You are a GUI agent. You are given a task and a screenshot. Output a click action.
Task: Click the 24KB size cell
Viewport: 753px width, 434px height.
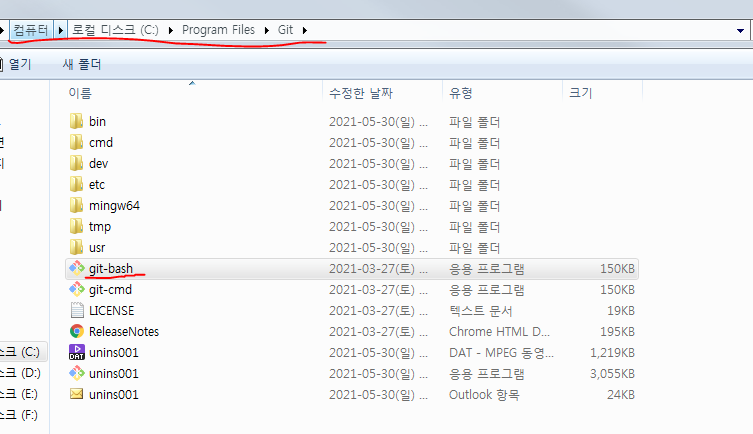(621, 394)
